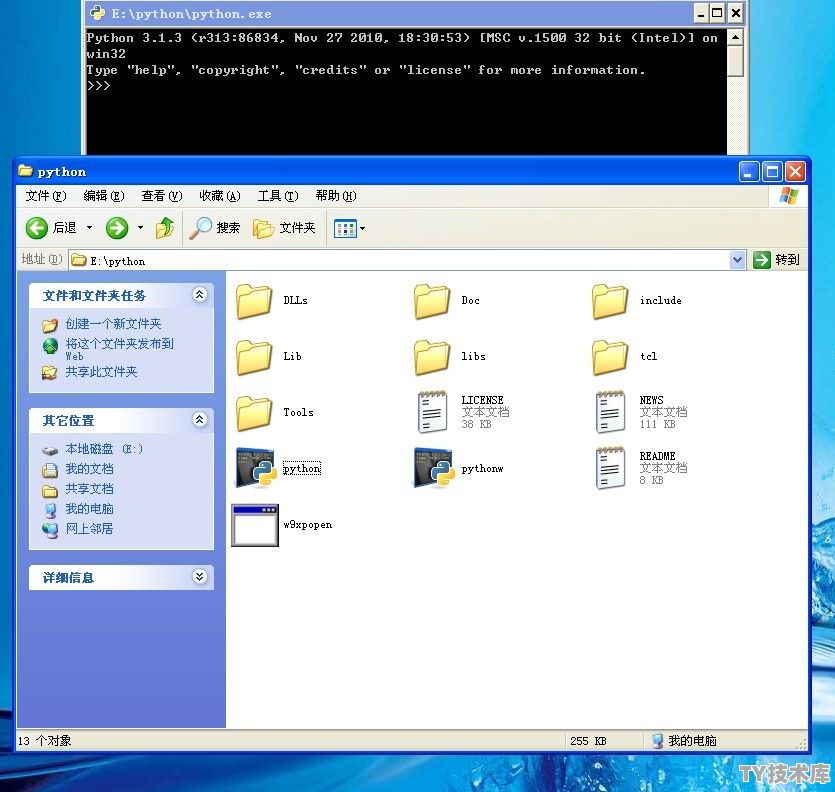This screenshot has width=835, height=792.
Task: Open 本地磁盘 (E:) link
Action: pyautogui.click(x=104, y=449)
